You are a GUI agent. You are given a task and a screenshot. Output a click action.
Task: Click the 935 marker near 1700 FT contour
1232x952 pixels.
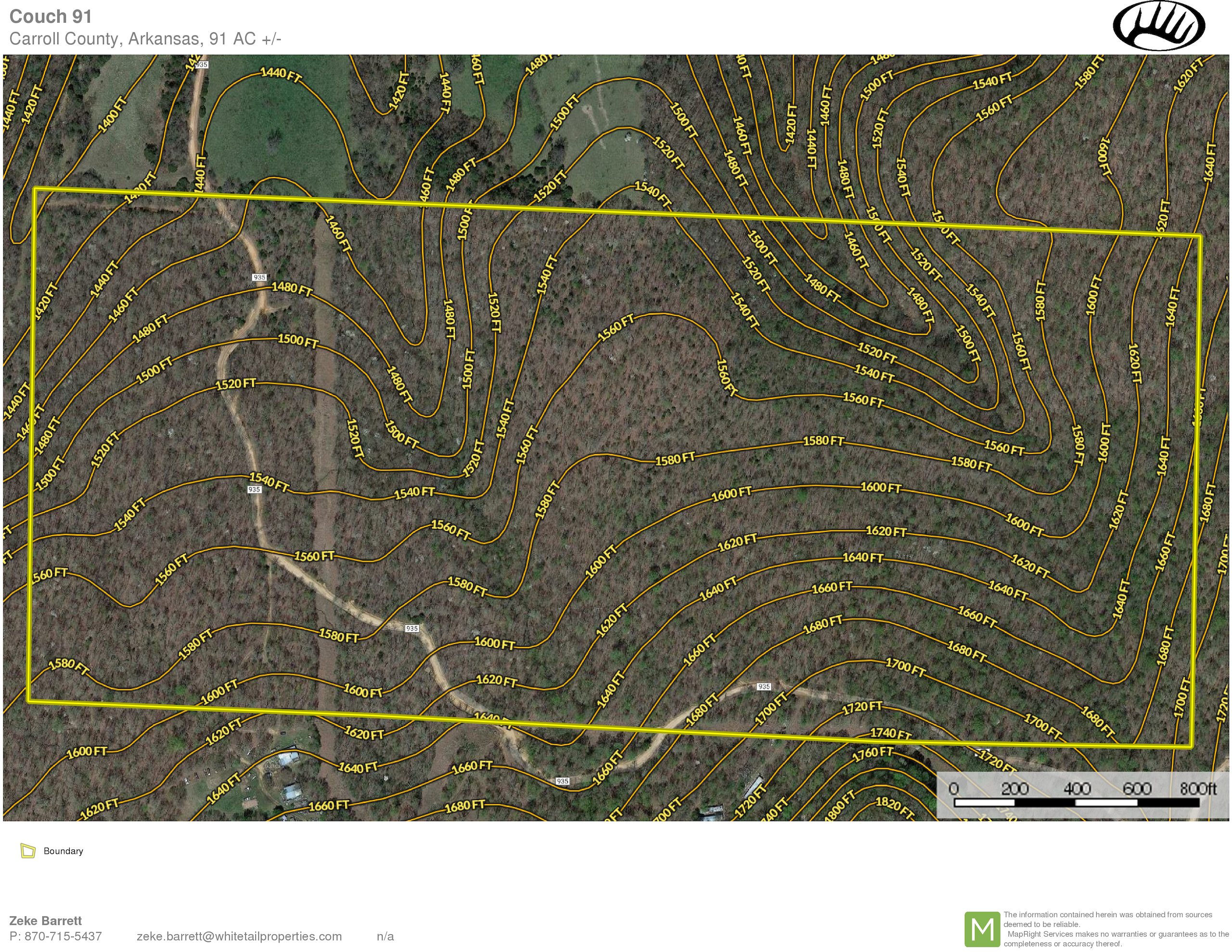click(764, 686)
